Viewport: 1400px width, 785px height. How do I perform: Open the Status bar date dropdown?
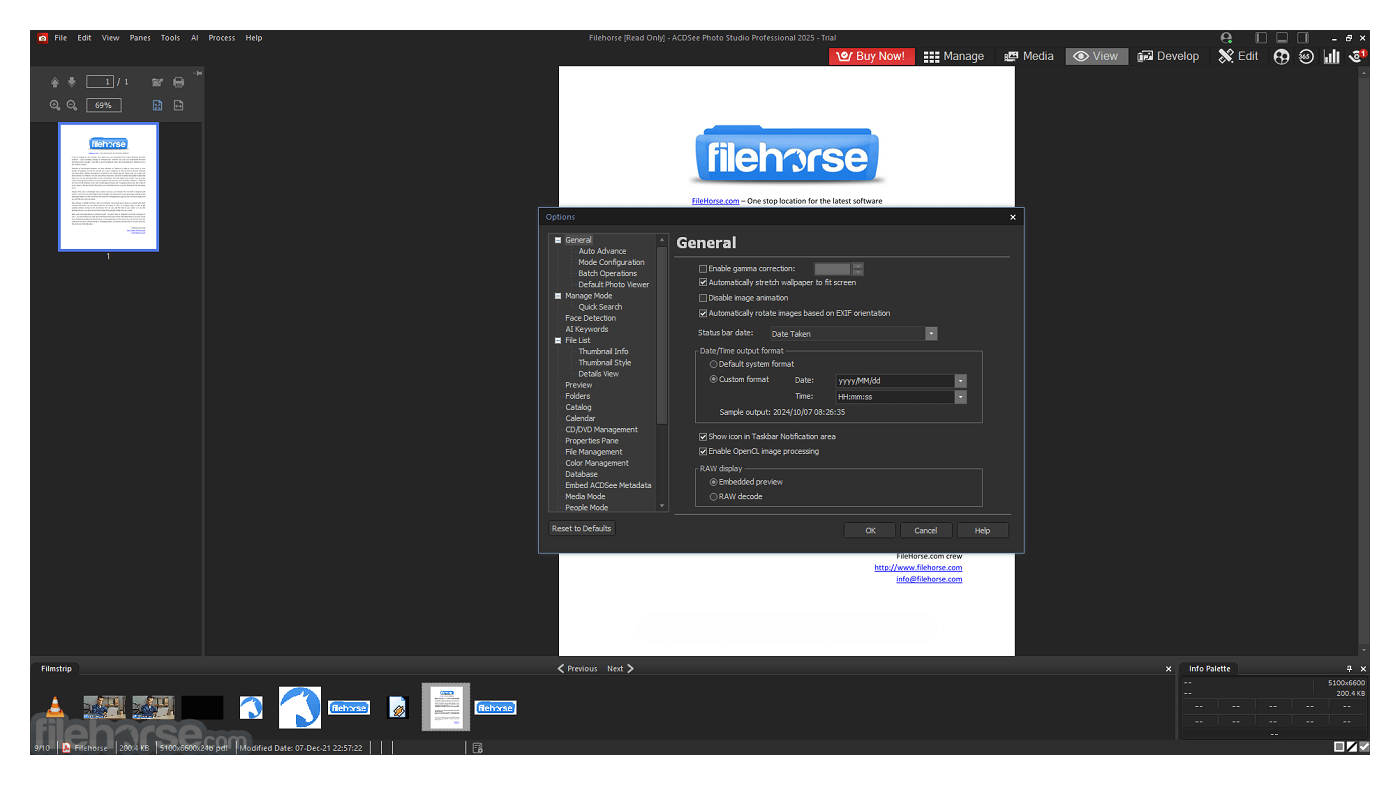(x=931, y=334)
